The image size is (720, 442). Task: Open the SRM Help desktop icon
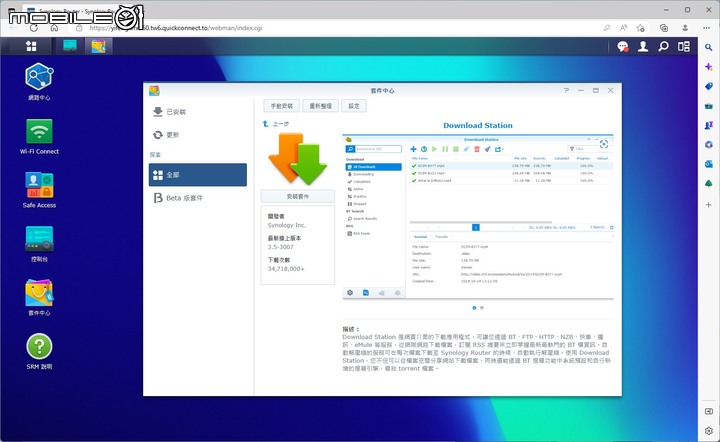point(39,352)
